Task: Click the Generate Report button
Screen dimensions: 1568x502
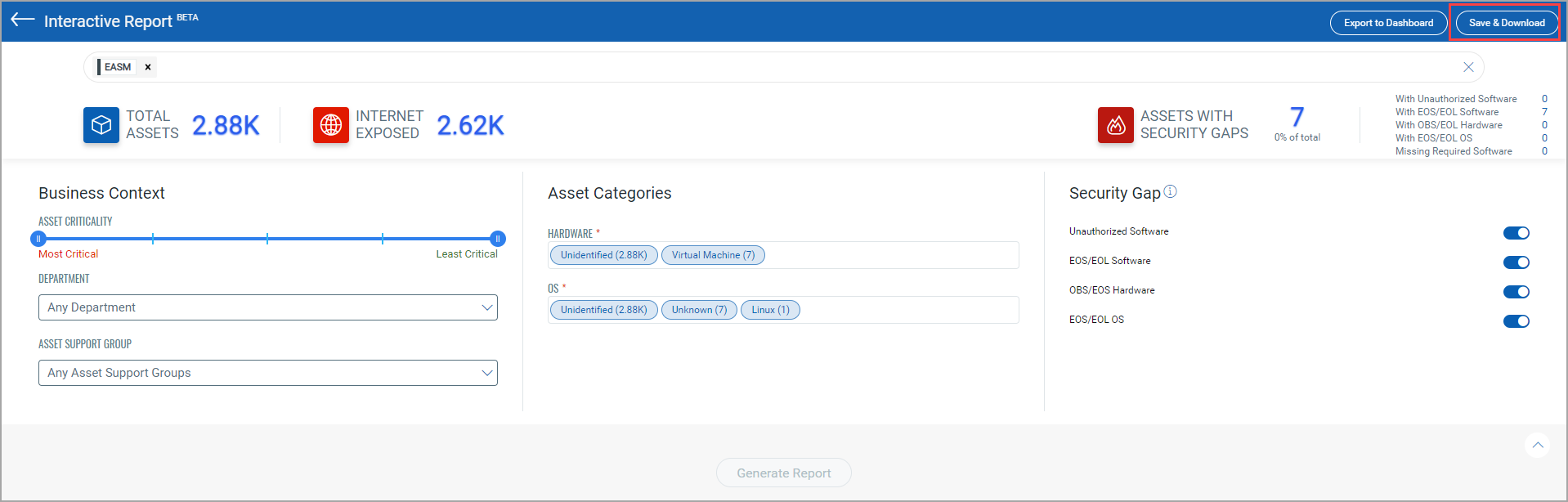Action: click(x=783, y=473)
